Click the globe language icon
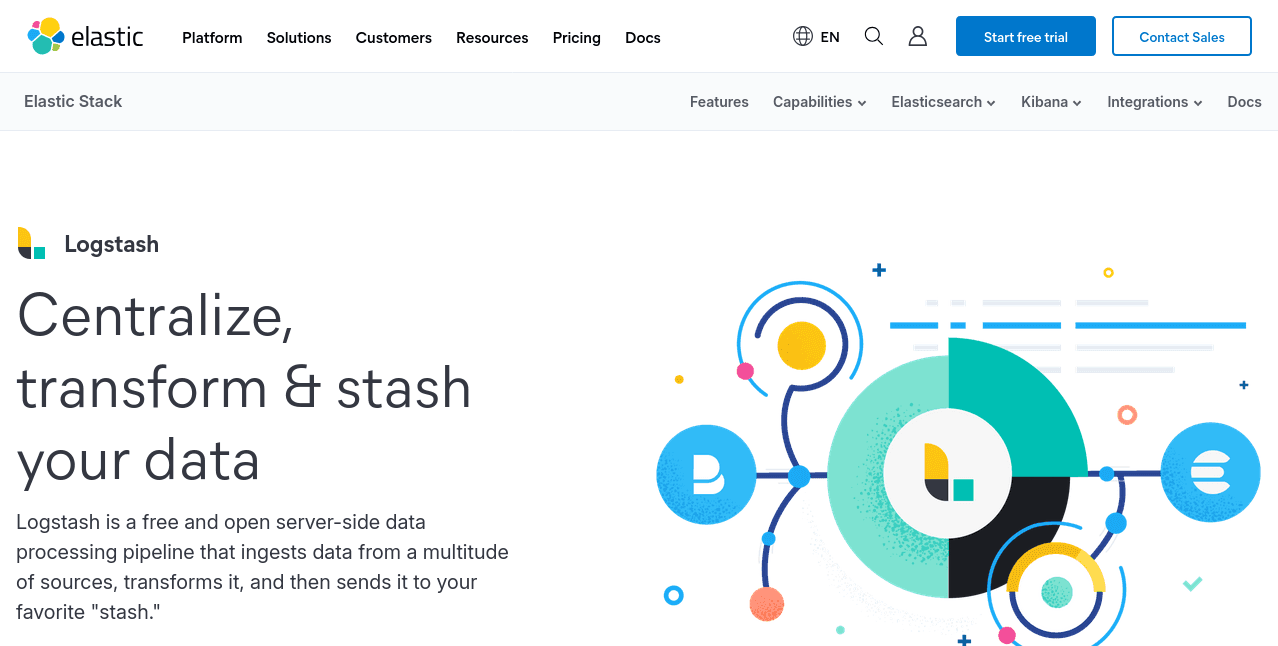 point(802,37)
